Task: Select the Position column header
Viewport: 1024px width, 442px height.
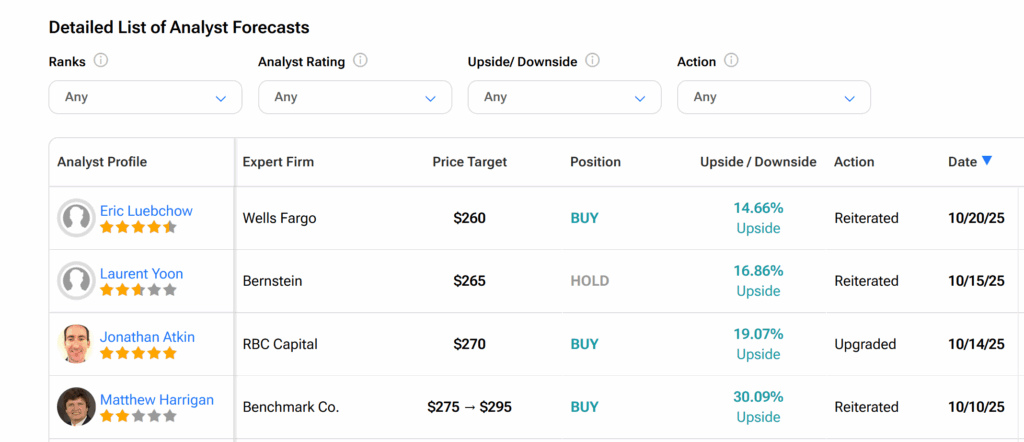Action: pyautogui.click(x=595, y=162)
